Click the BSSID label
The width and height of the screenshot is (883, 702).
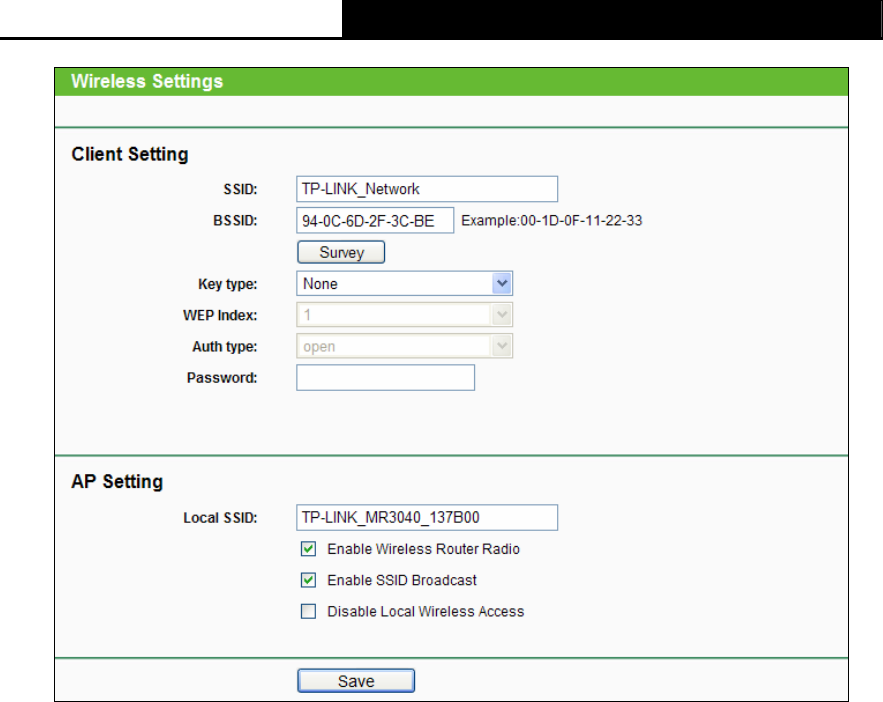pyautogui.click(x=235, y=221)
